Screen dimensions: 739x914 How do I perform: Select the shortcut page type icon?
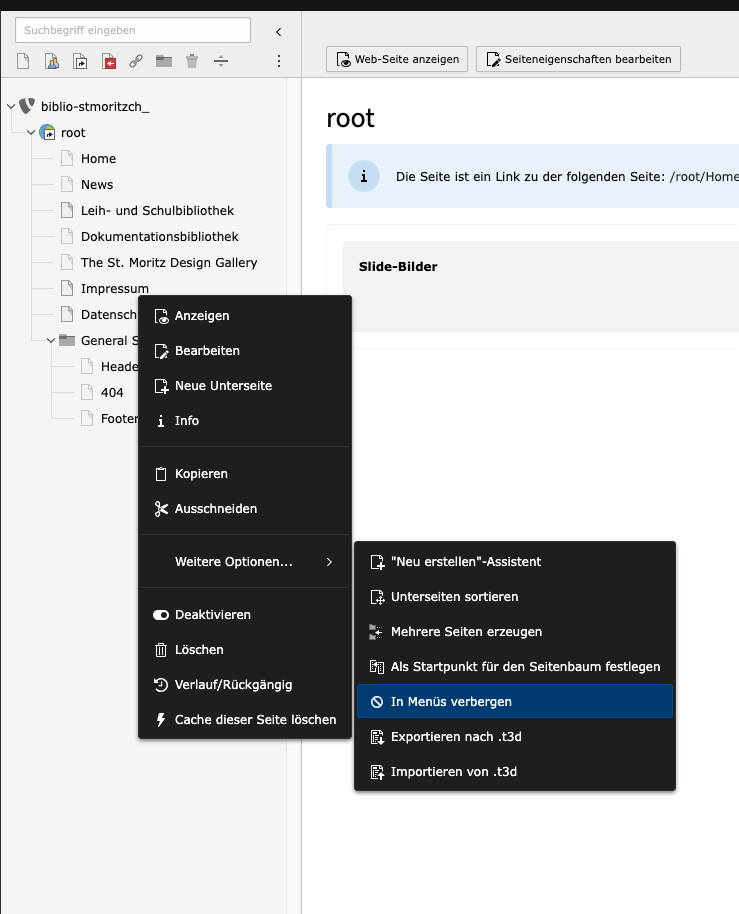[x=80, y=62]
